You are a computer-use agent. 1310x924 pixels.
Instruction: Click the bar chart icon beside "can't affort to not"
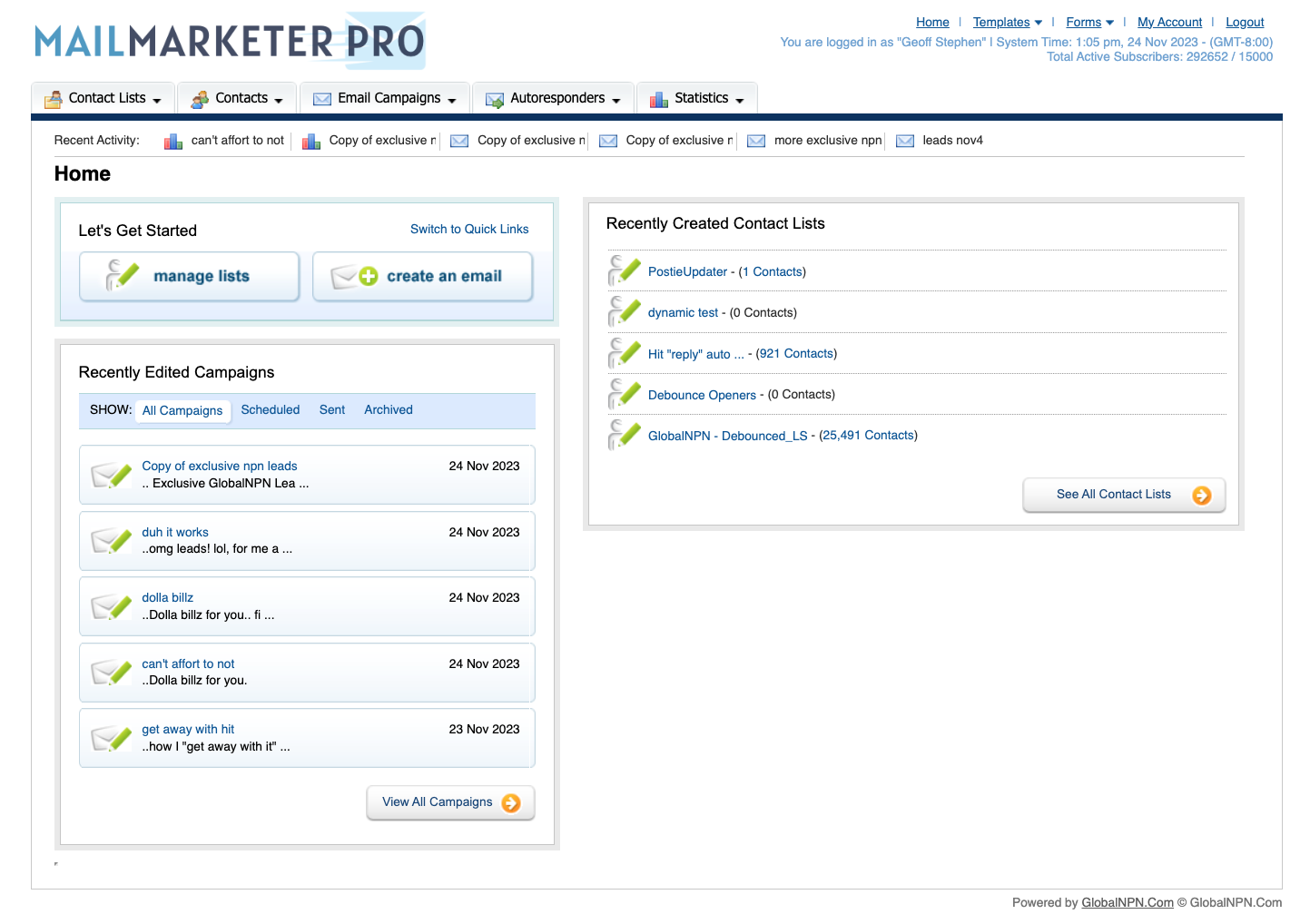click(x=172, y=142)
